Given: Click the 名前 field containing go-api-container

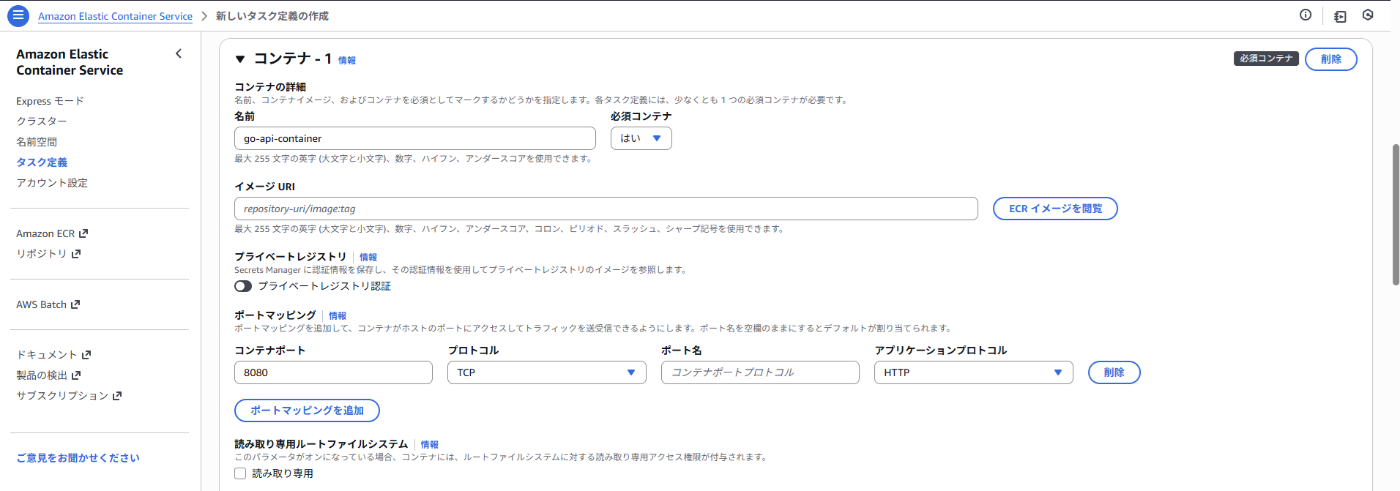Looking at the screenshot, I should (415, 138).
